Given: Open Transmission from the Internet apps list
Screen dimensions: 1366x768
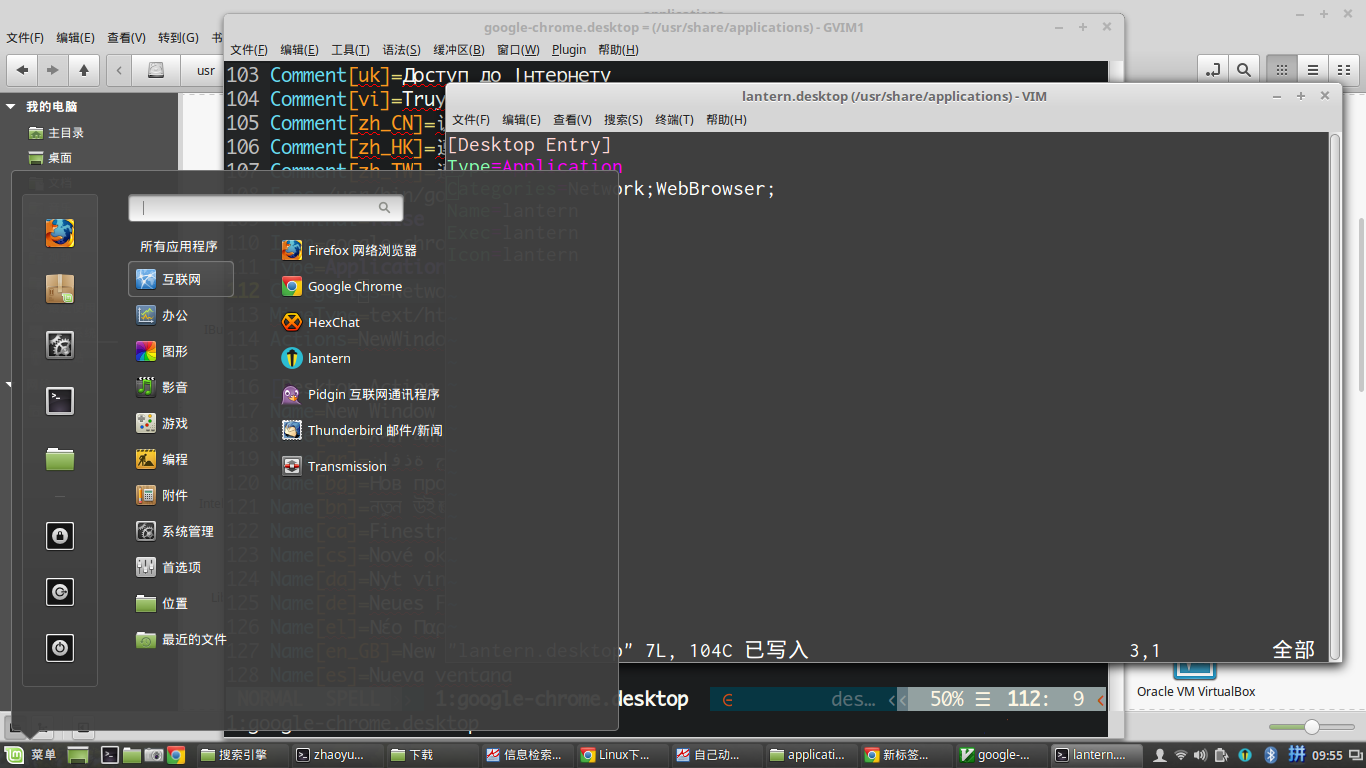Looking at the screenshot, I should [346, 466].
